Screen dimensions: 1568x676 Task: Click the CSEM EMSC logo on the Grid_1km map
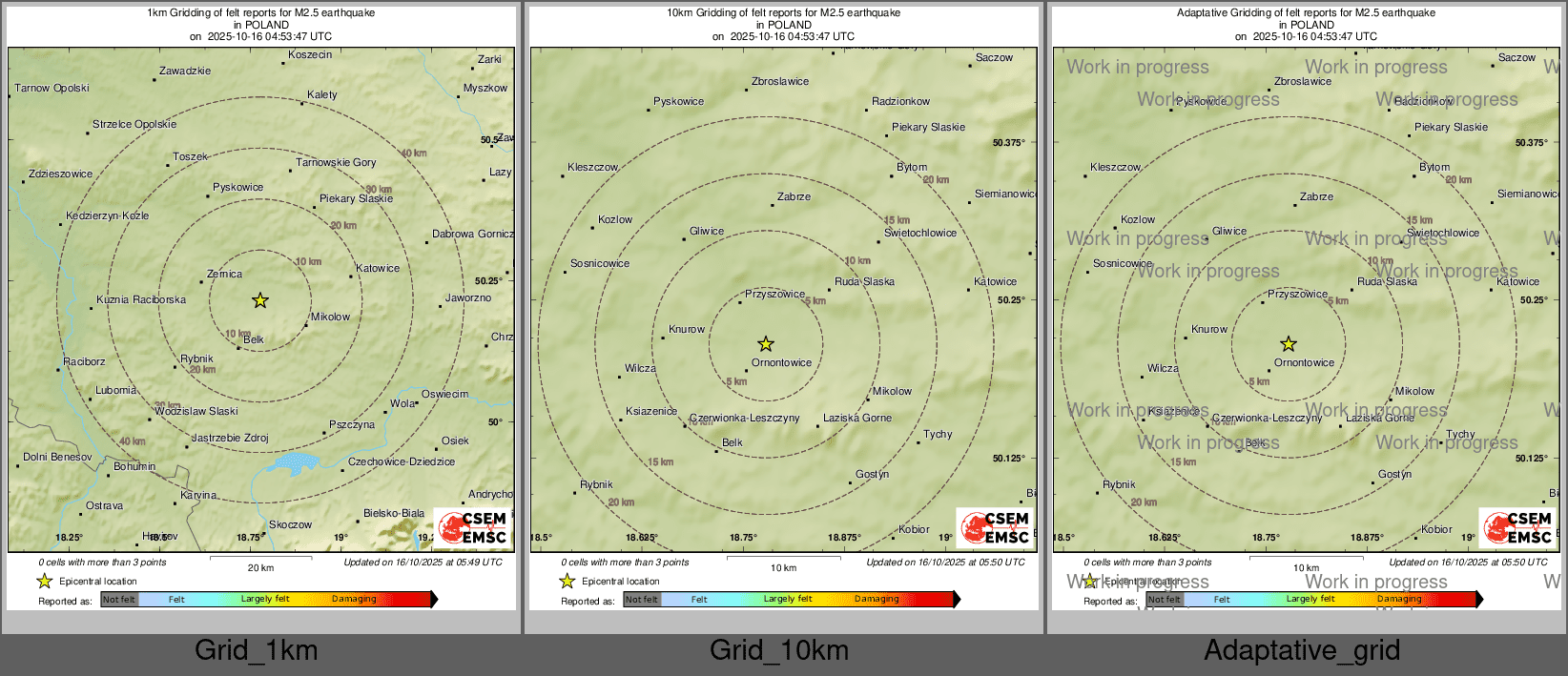pyautogui.click(x=473, y=527)
